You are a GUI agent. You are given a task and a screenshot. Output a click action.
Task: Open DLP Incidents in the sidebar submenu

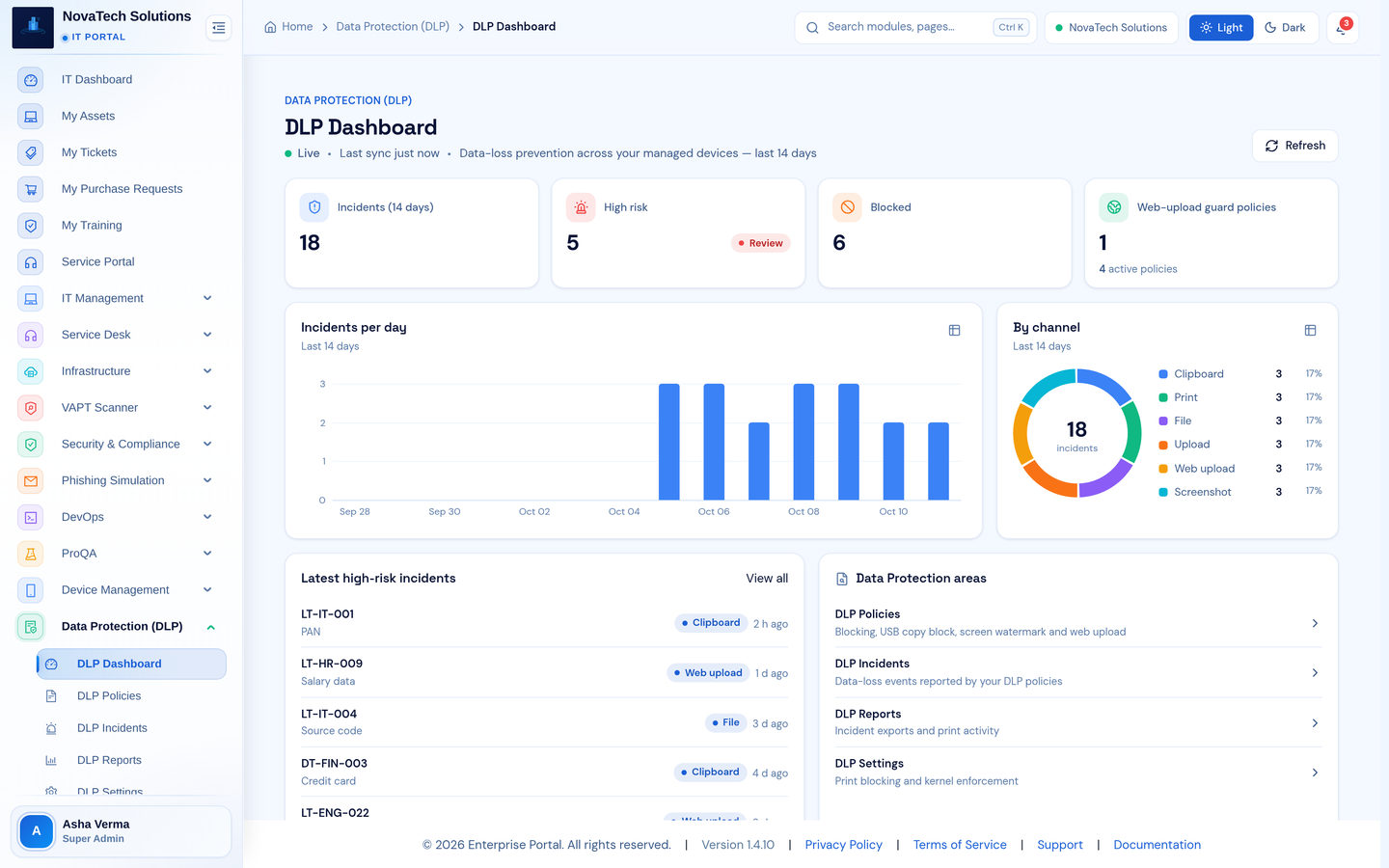(131, 728)
